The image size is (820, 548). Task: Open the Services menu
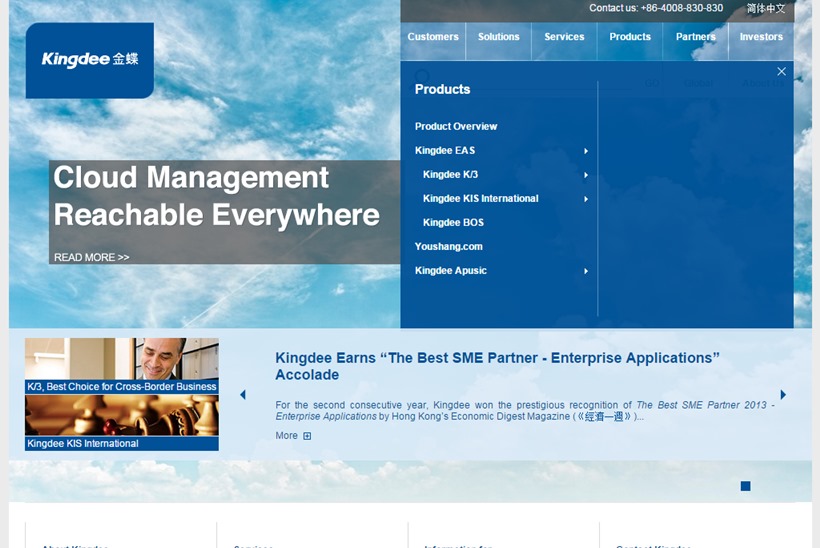(x=564, y=37)
